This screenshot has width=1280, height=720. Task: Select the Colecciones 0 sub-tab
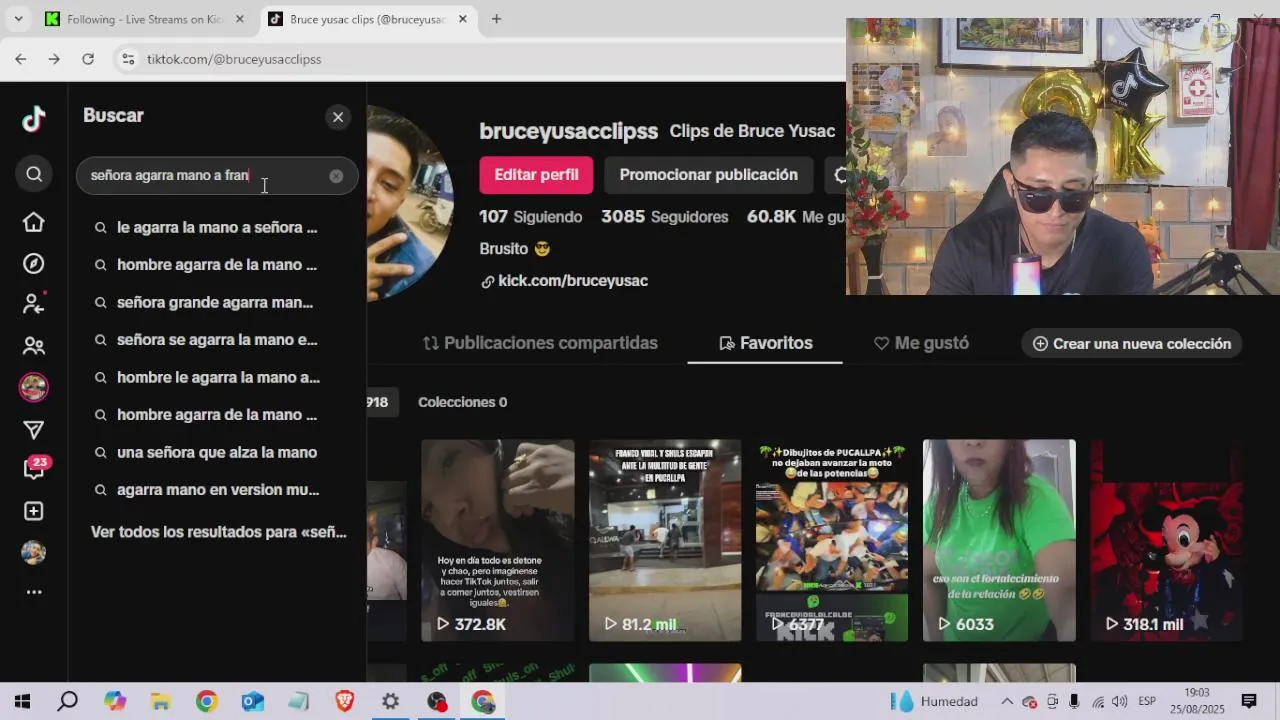tap(462, 402)
